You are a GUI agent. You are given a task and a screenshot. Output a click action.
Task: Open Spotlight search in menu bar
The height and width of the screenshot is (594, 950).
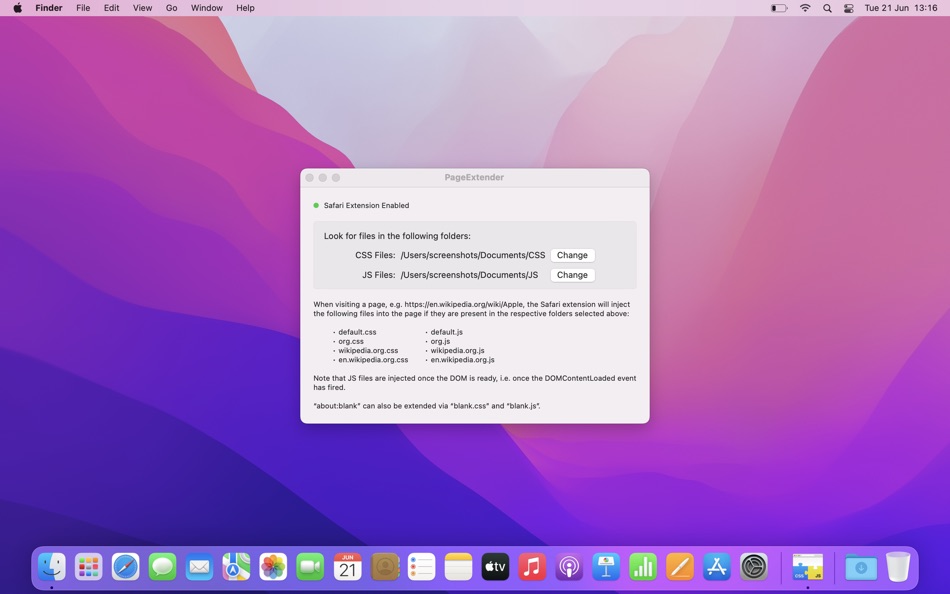827,8
